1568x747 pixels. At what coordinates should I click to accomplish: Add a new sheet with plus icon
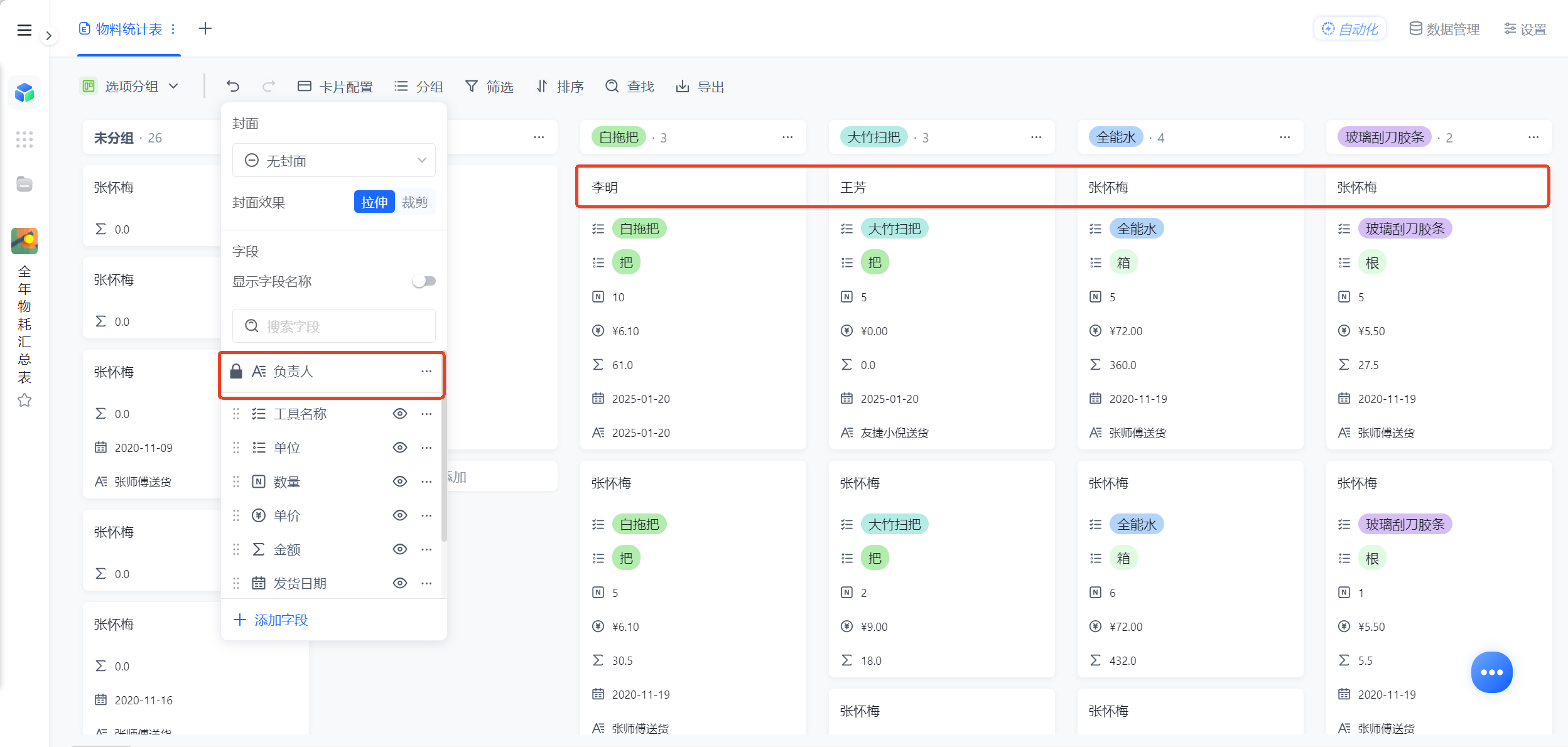[205, 28]
